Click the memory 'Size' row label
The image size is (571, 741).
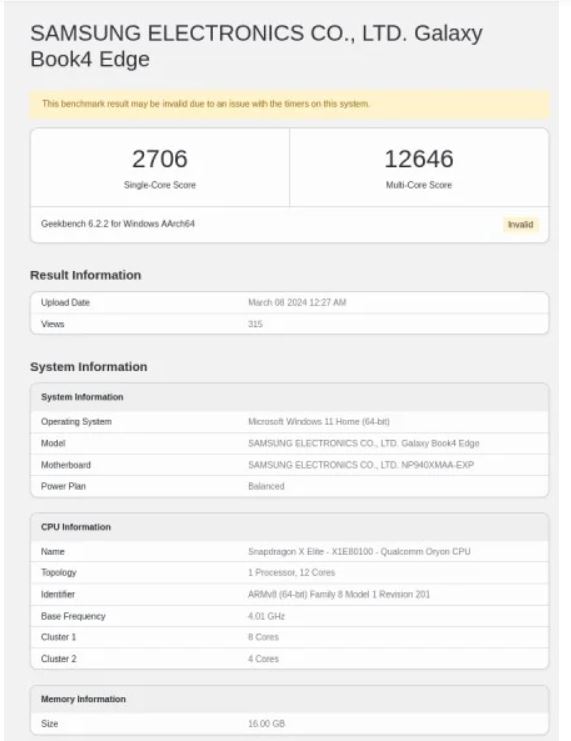[x=49, y=724]
